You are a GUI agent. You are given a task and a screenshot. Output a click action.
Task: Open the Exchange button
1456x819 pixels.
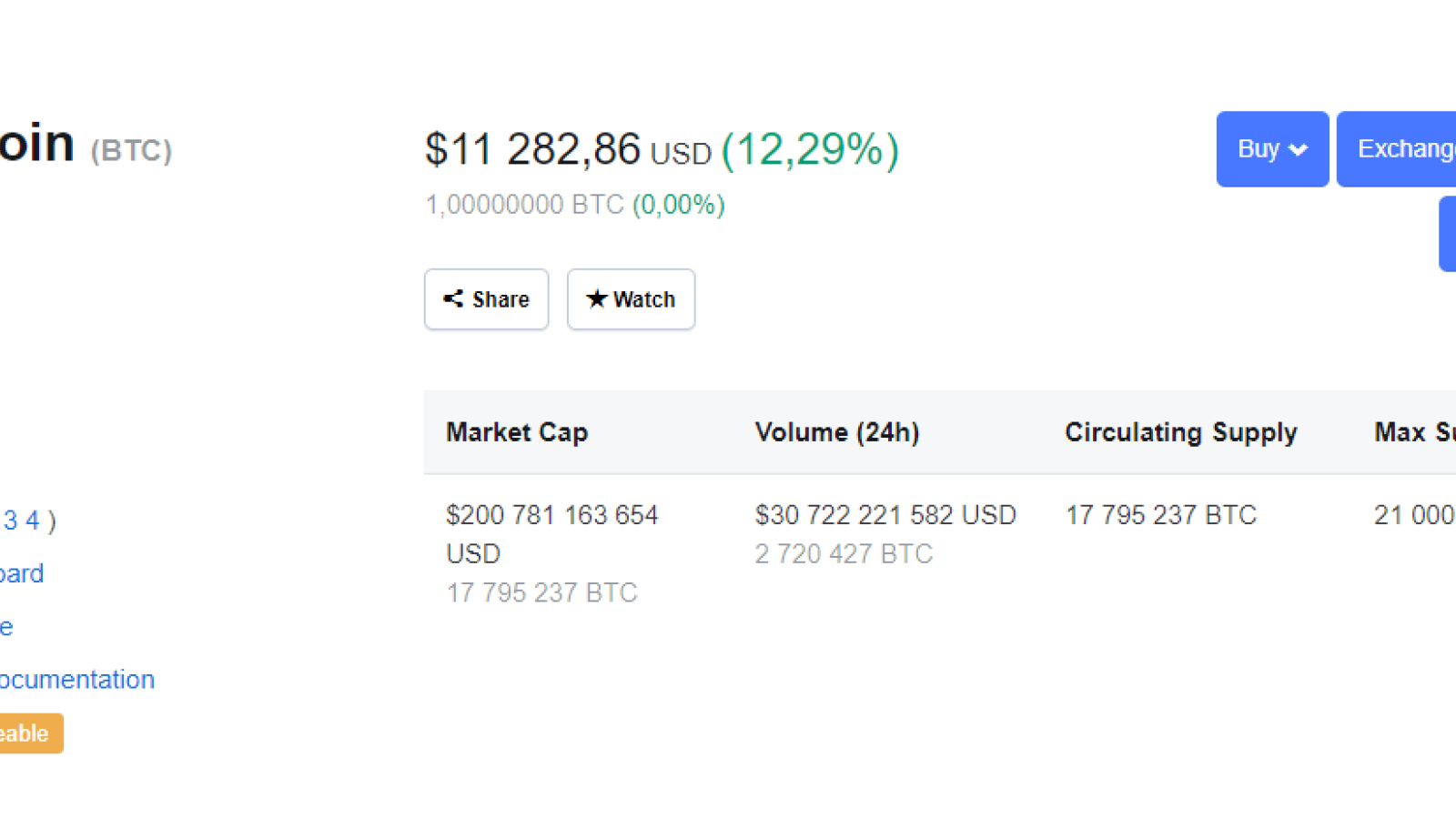click(1397, 149)
